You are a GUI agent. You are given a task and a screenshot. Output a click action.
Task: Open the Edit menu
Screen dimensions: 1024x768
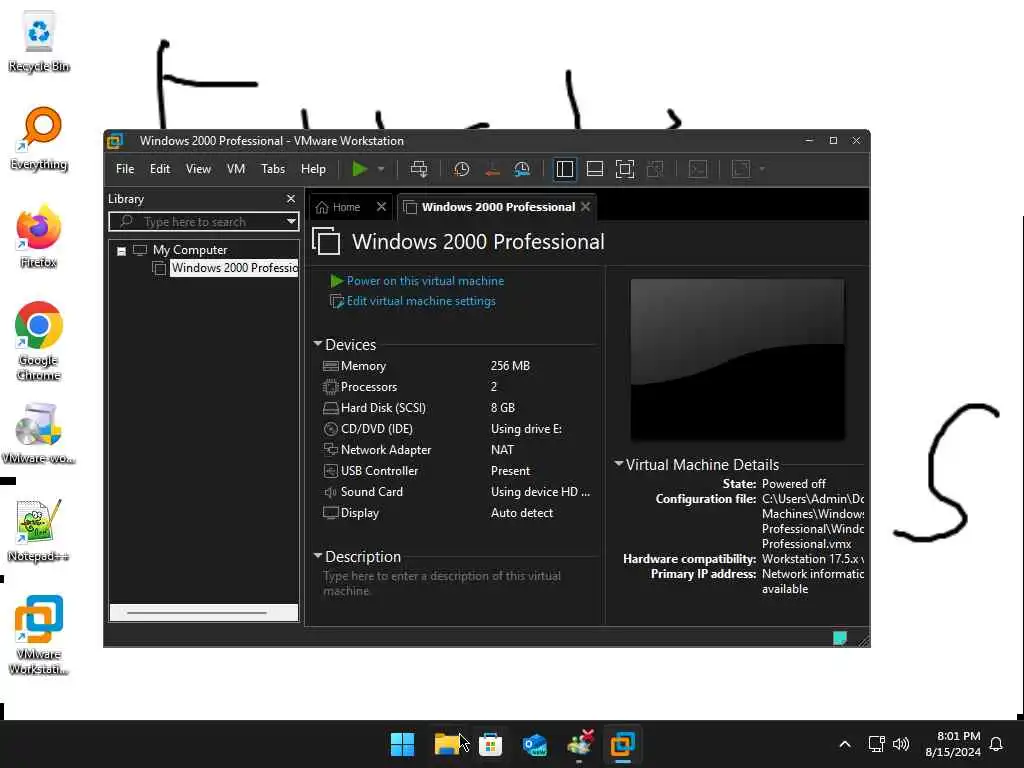[x=159, y=169]
